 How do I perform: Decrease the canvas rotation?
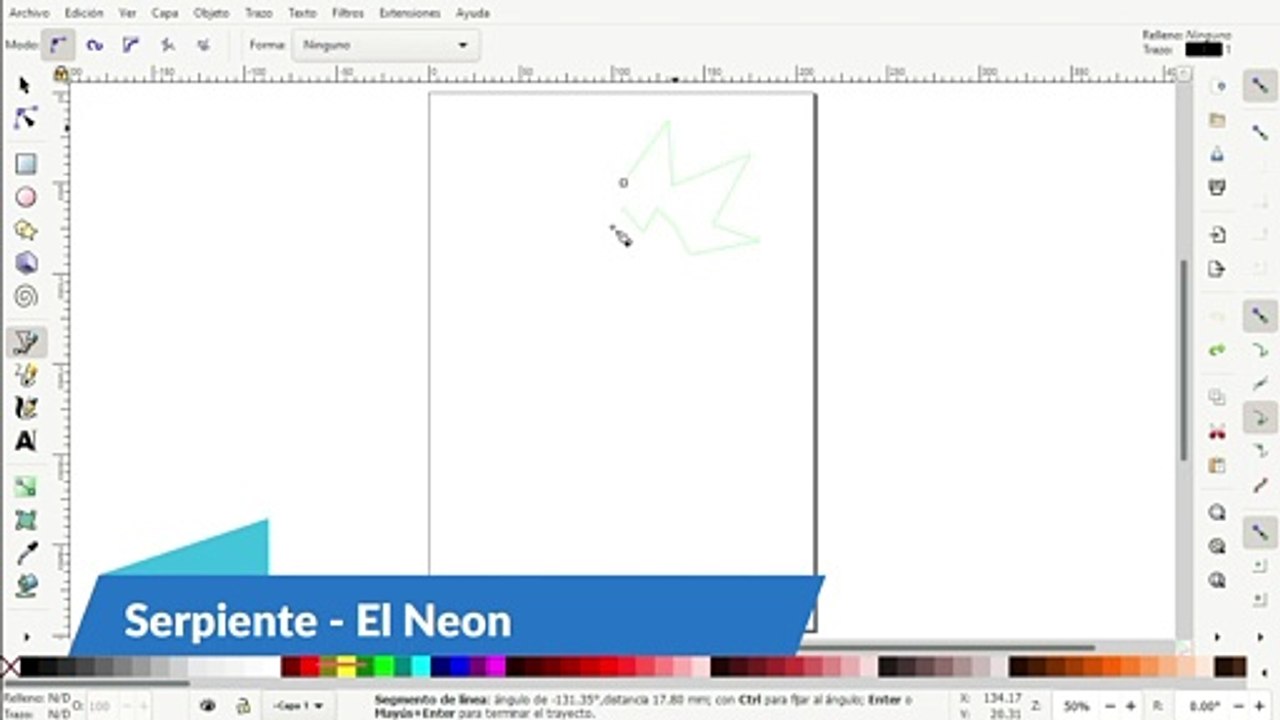point(1240,706)
